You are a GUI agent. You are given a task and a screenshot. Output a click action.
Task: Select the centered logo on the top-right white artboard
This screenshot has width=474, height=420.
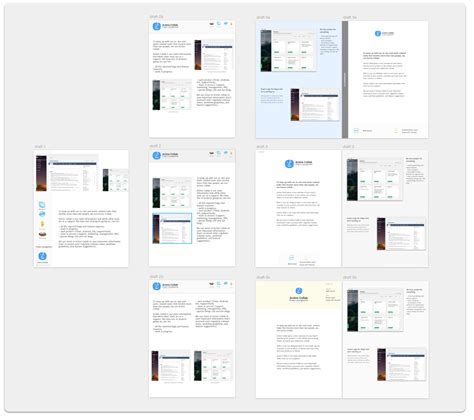coord(384,33)
